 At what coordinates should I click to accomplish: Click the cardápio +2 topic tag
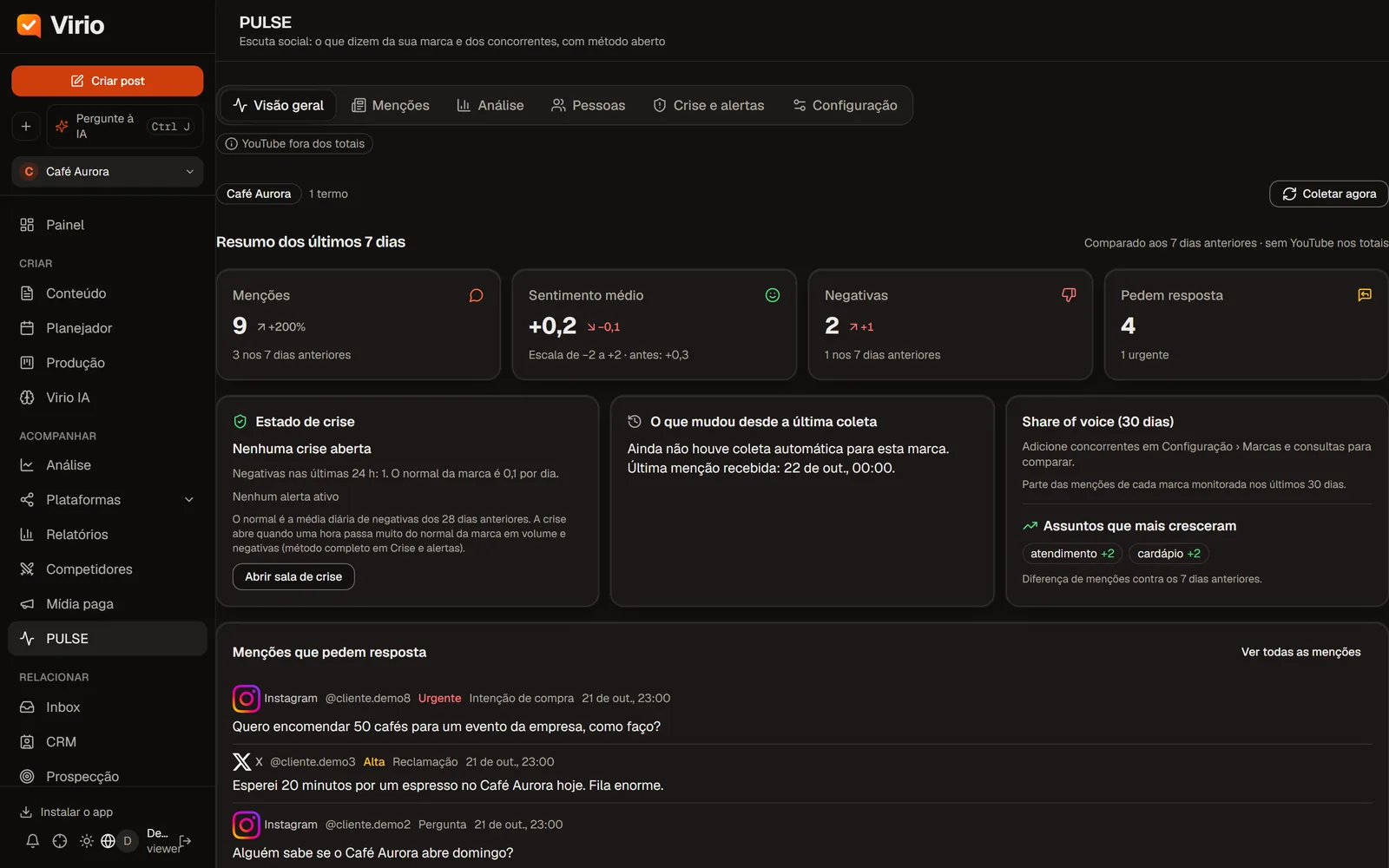[x=1168, y=554]
